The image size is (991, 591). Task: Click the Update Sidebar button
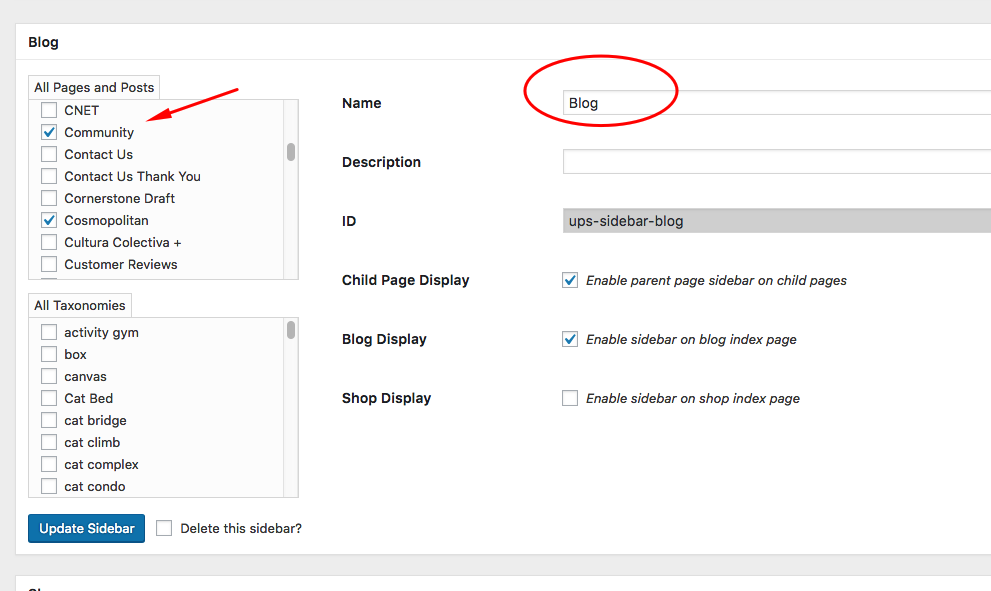(x=87, y=528)
